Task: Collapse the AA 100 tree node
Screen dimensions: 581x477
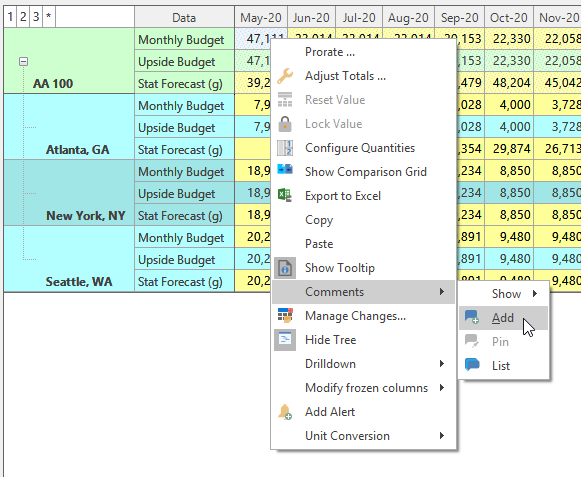Action: (x=23, y=62)
